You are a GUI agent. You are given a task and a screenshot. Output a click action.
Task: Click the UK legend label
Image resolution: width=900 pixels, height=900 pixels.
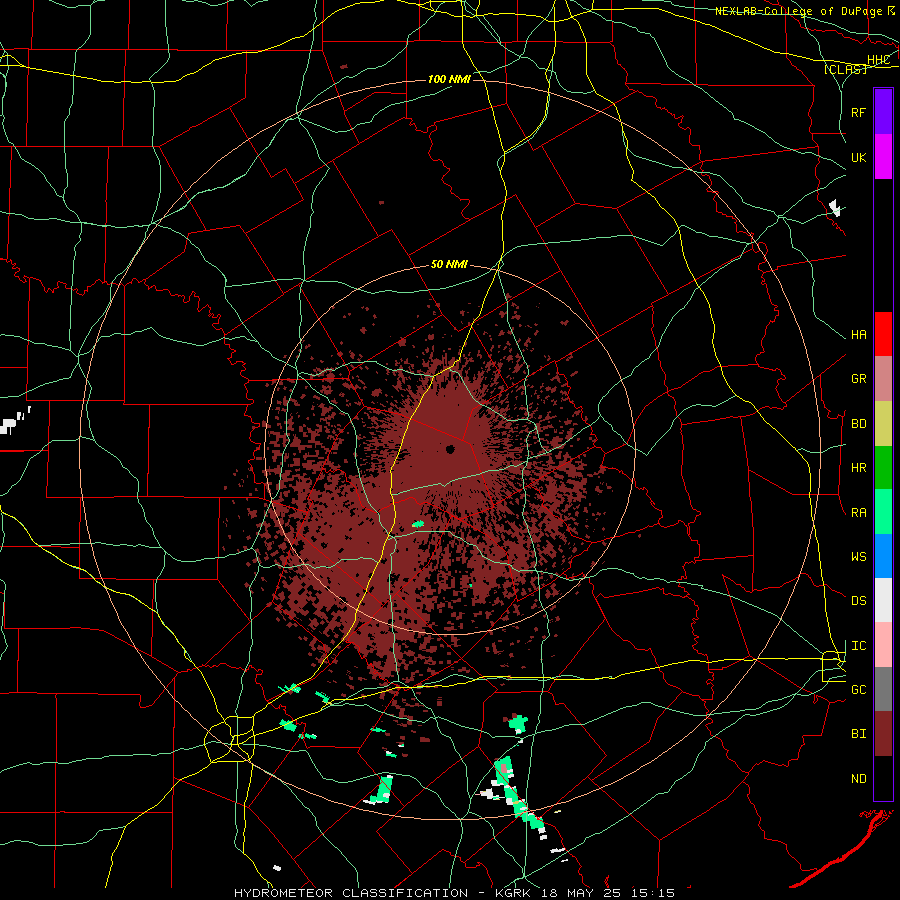pos(859,157)
